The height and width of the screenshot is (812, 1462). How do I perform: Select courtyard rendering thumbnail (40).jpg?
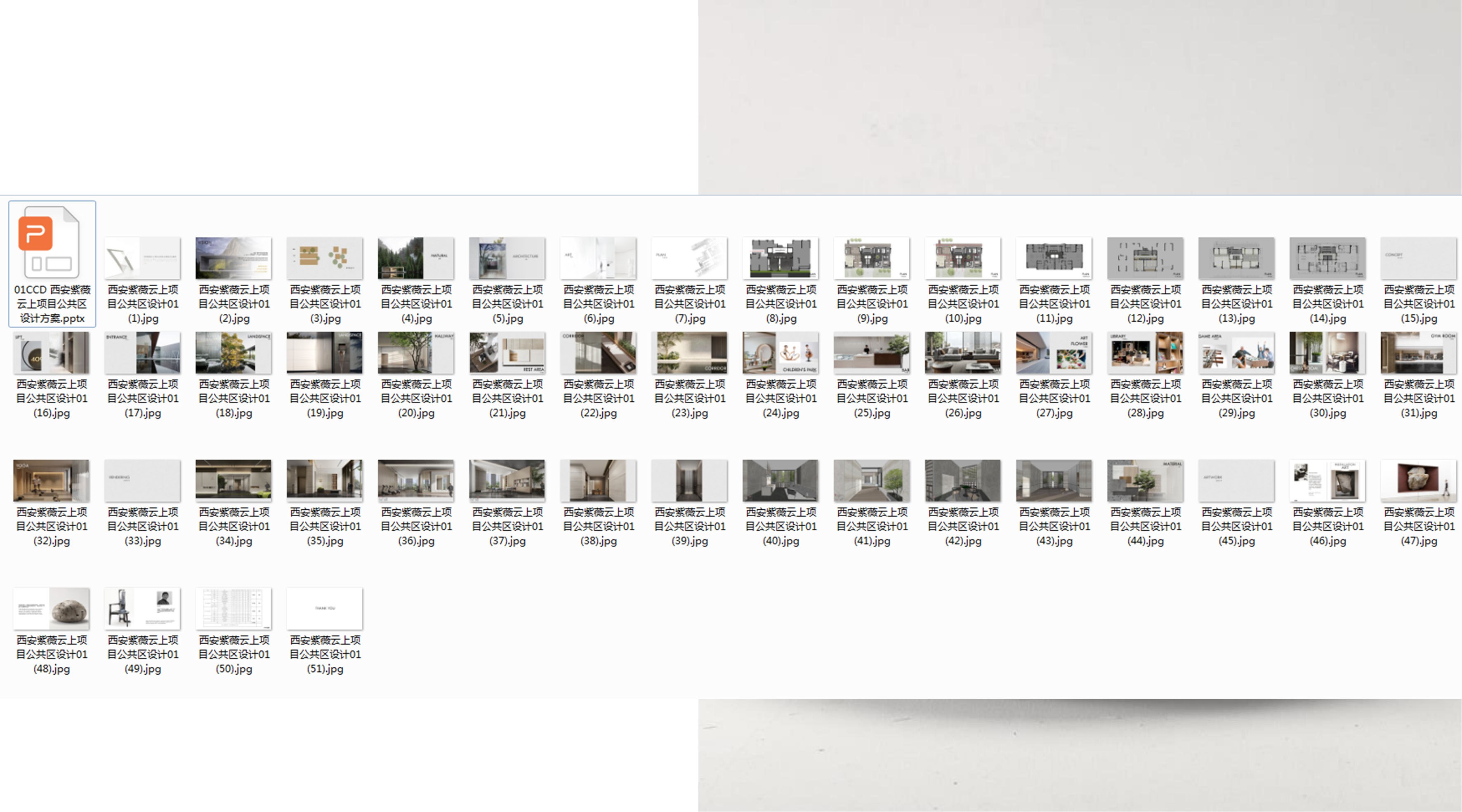tap(781, 480)
